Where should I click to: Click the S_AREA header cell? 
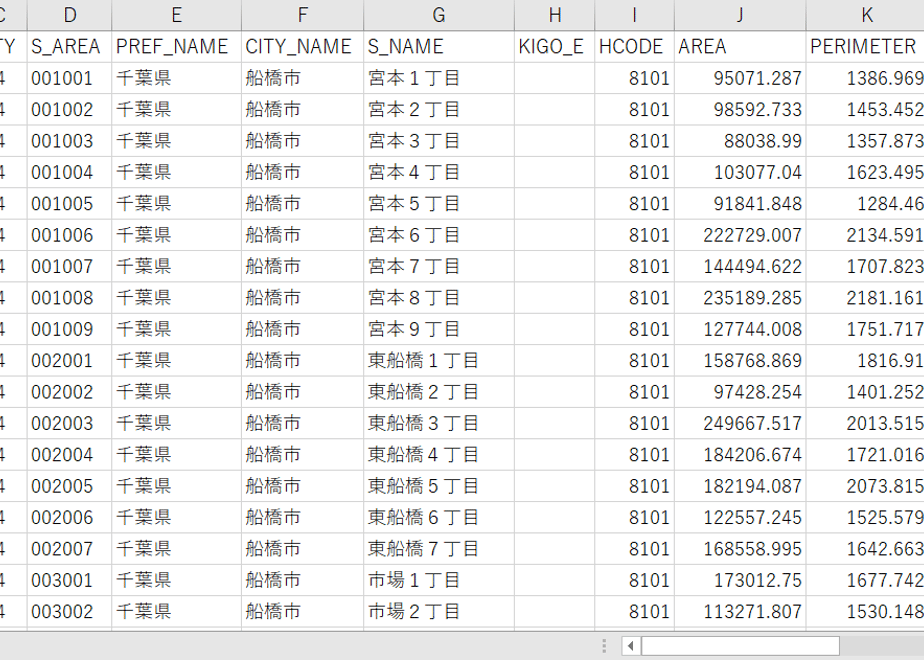70,47
